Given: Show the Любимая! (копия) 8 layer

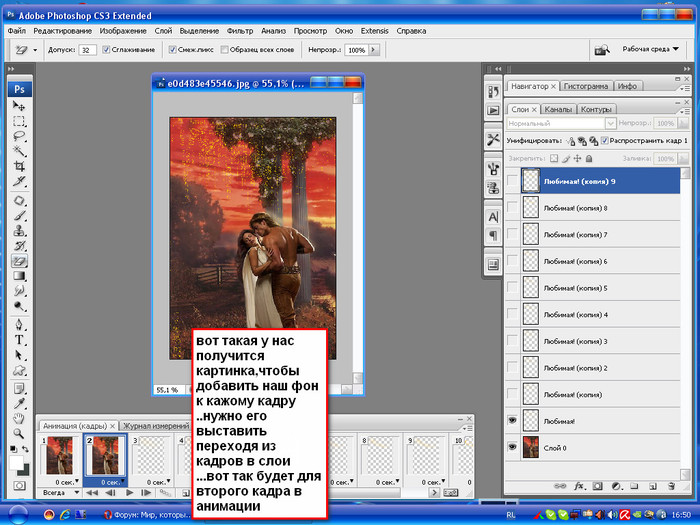Looking at the screenshot, I should [x=512, y=208].
